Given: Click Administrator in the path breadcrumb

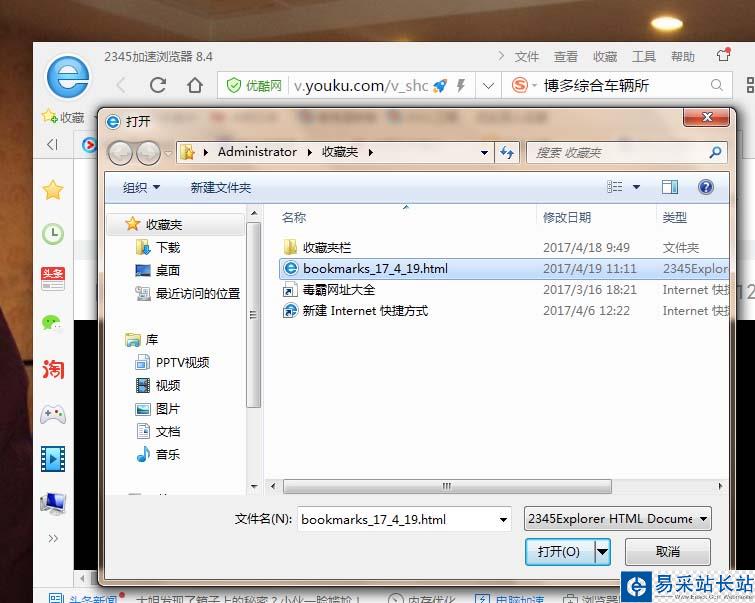Looking at the screenshot, I should click(257, 152).
